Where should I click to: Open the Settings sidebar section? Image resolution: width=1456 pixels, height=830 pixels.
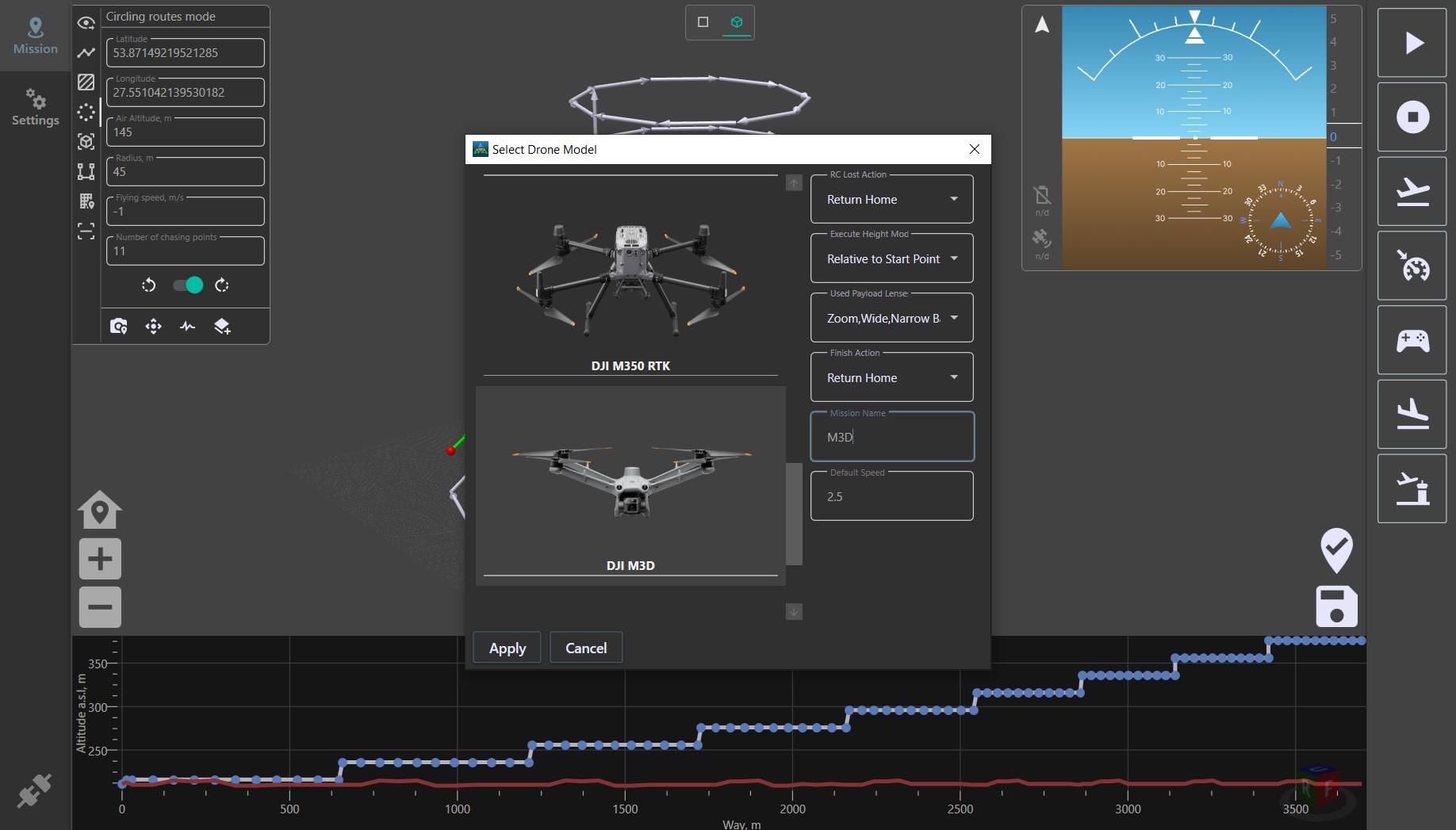35,108
